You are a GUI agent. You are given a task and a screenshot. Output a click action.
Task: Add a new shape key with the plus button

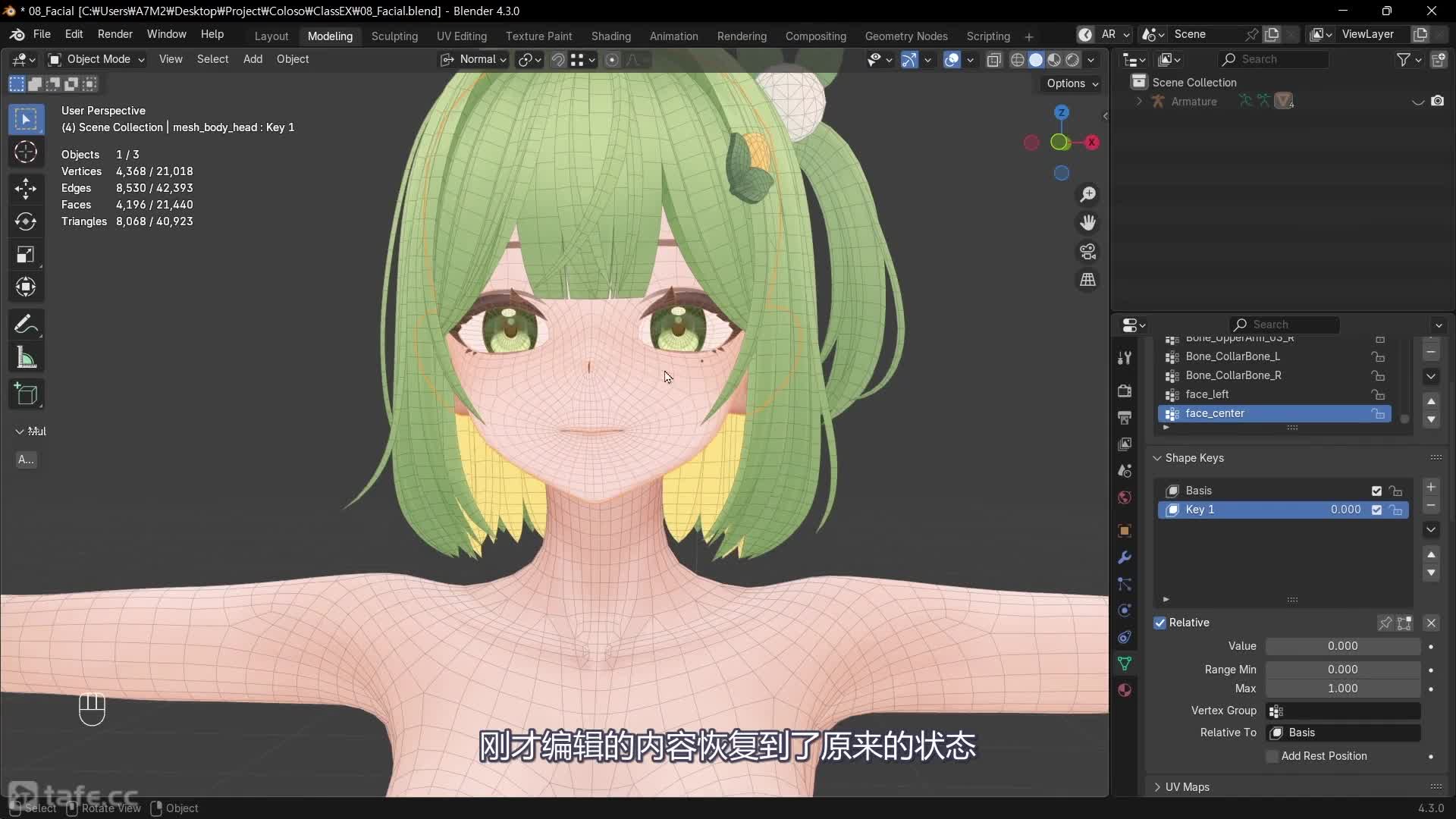(x=1431, y=488)
